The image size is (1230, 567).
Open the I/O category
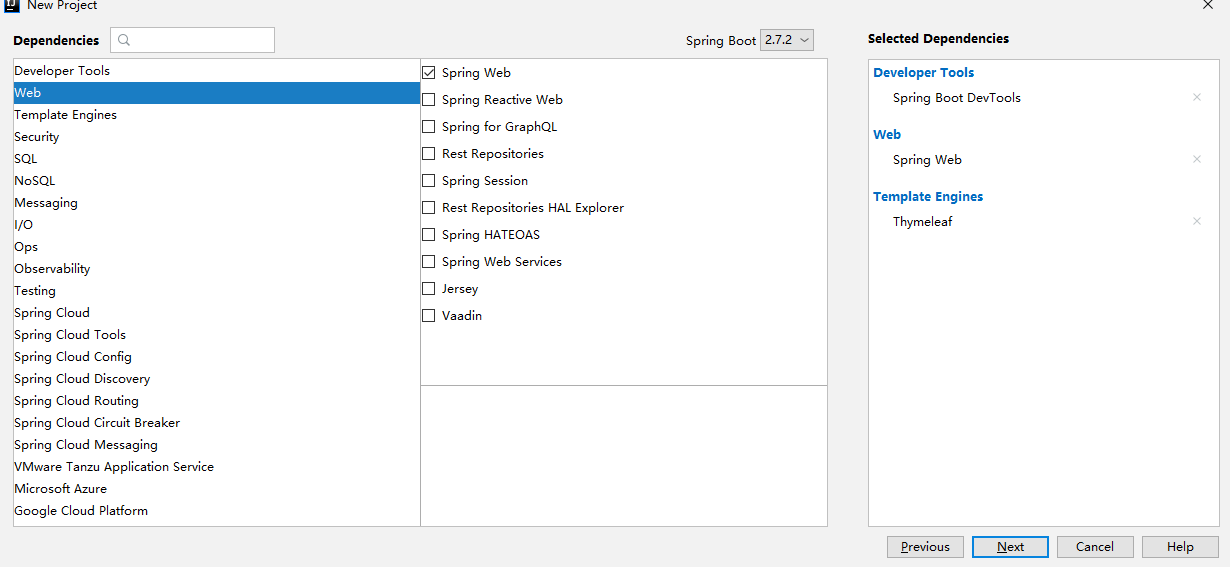pyautogui.click(x=216, y=225)
